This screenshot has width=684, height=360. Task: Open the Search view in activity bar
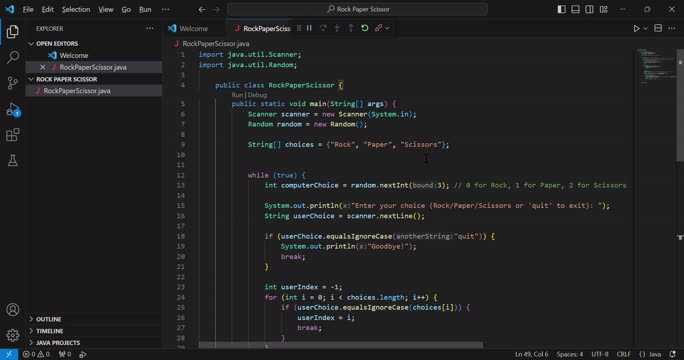coord(13,57)
